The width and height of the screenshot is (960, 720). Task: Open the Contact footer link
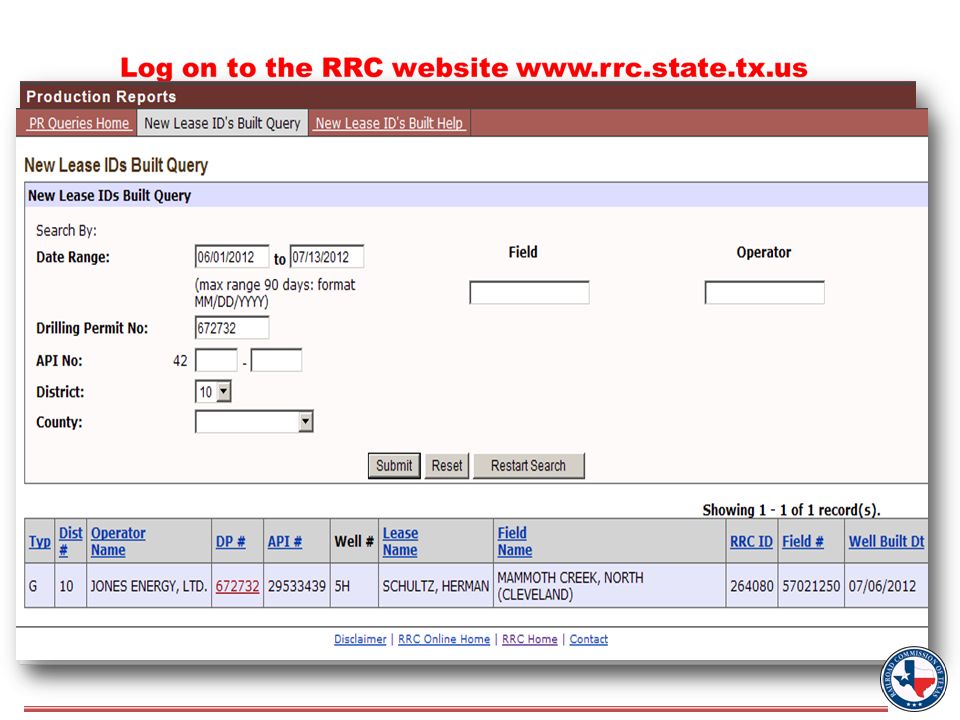[x=588, y=639]
